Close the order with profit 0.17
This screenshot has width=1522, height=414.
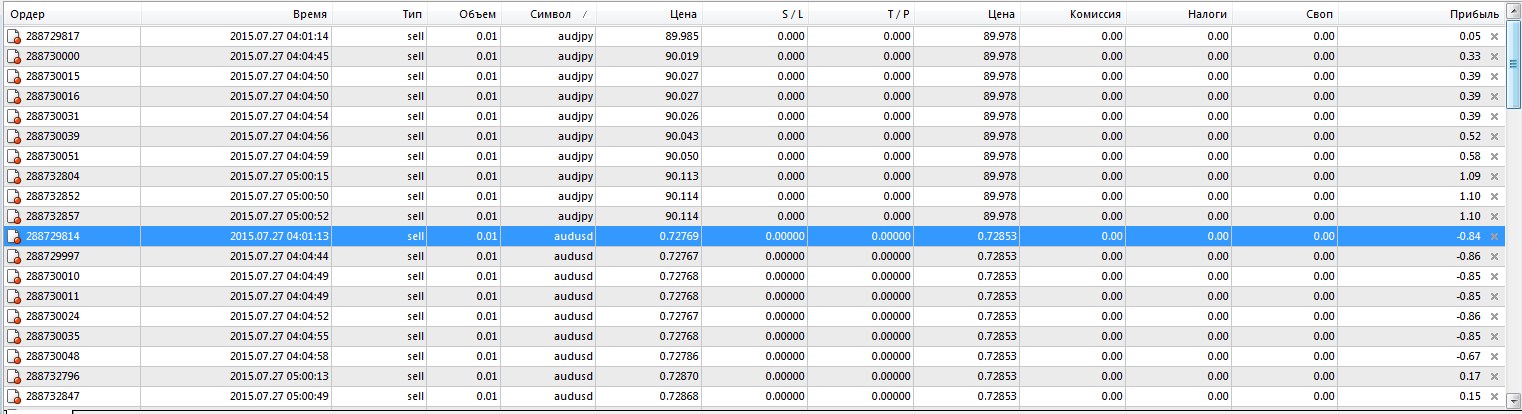(x=1494, y=376)
